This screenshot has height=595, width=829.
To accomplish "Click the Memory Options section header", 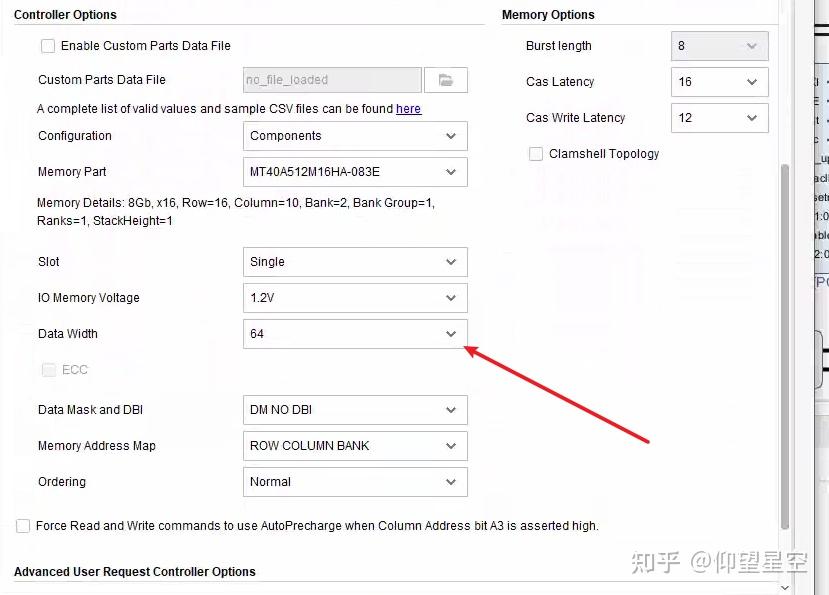I will tap(548, 14).
